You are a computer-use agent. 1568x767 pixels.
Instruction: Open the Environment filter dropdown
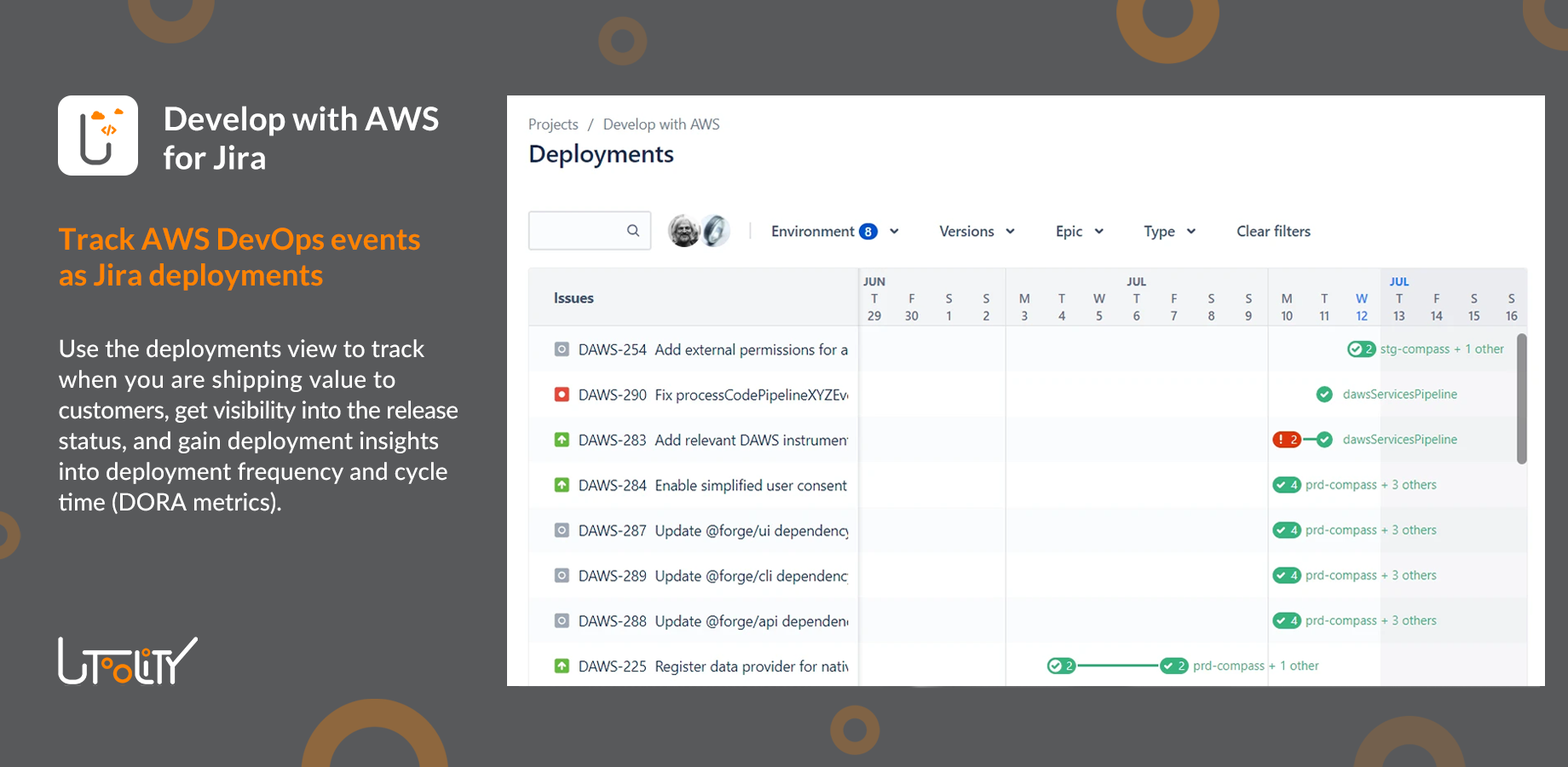click(x=835, y=231)
